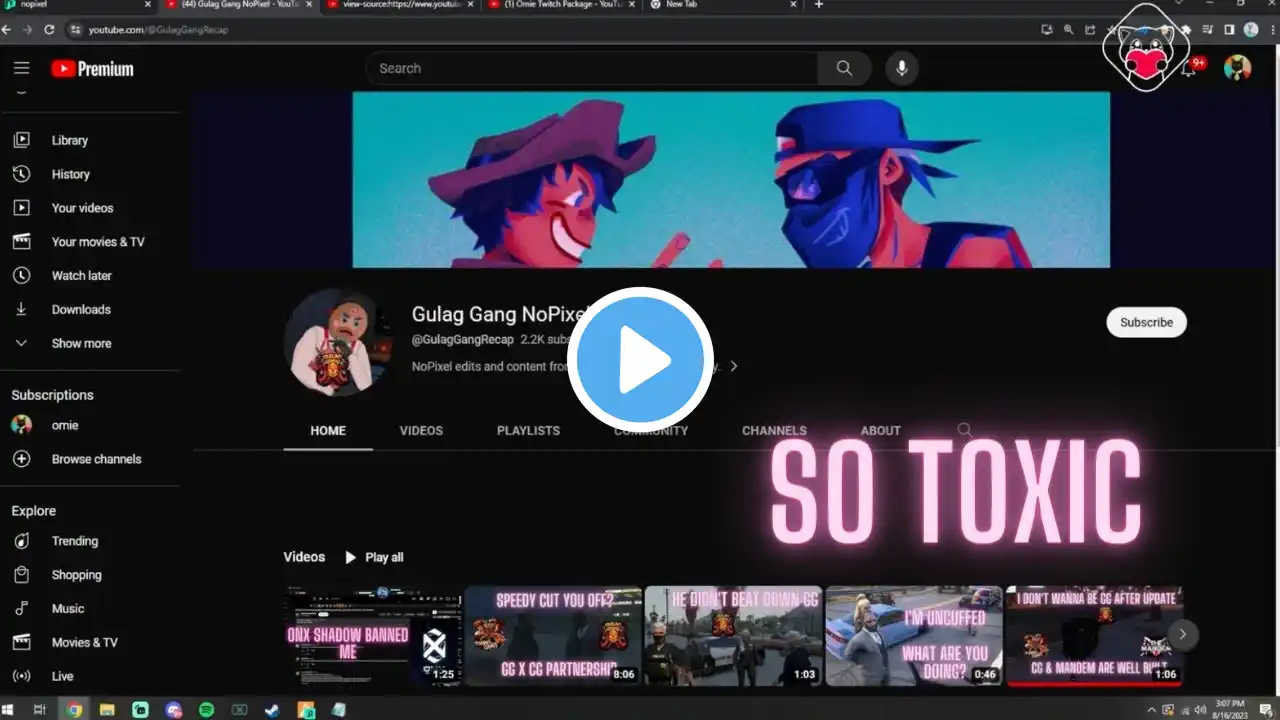1280x720 pixels.
Task: Switch to the PLAYLISTS tab
Action: pyautogui.click(x=528, y=431)
